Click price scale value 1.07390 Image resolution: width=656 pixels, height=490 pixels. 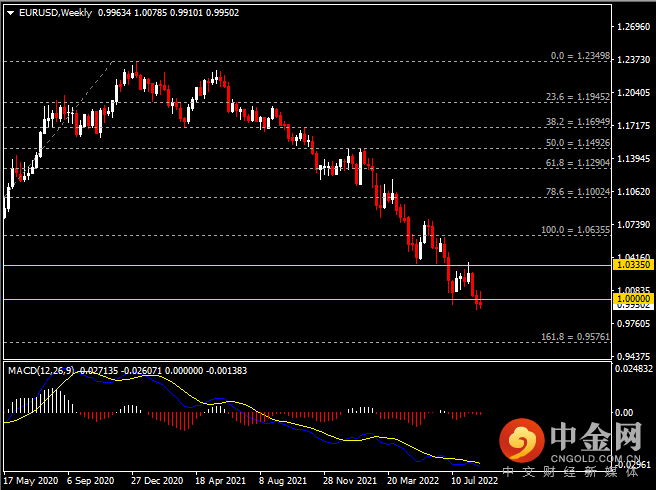(633, 225)
